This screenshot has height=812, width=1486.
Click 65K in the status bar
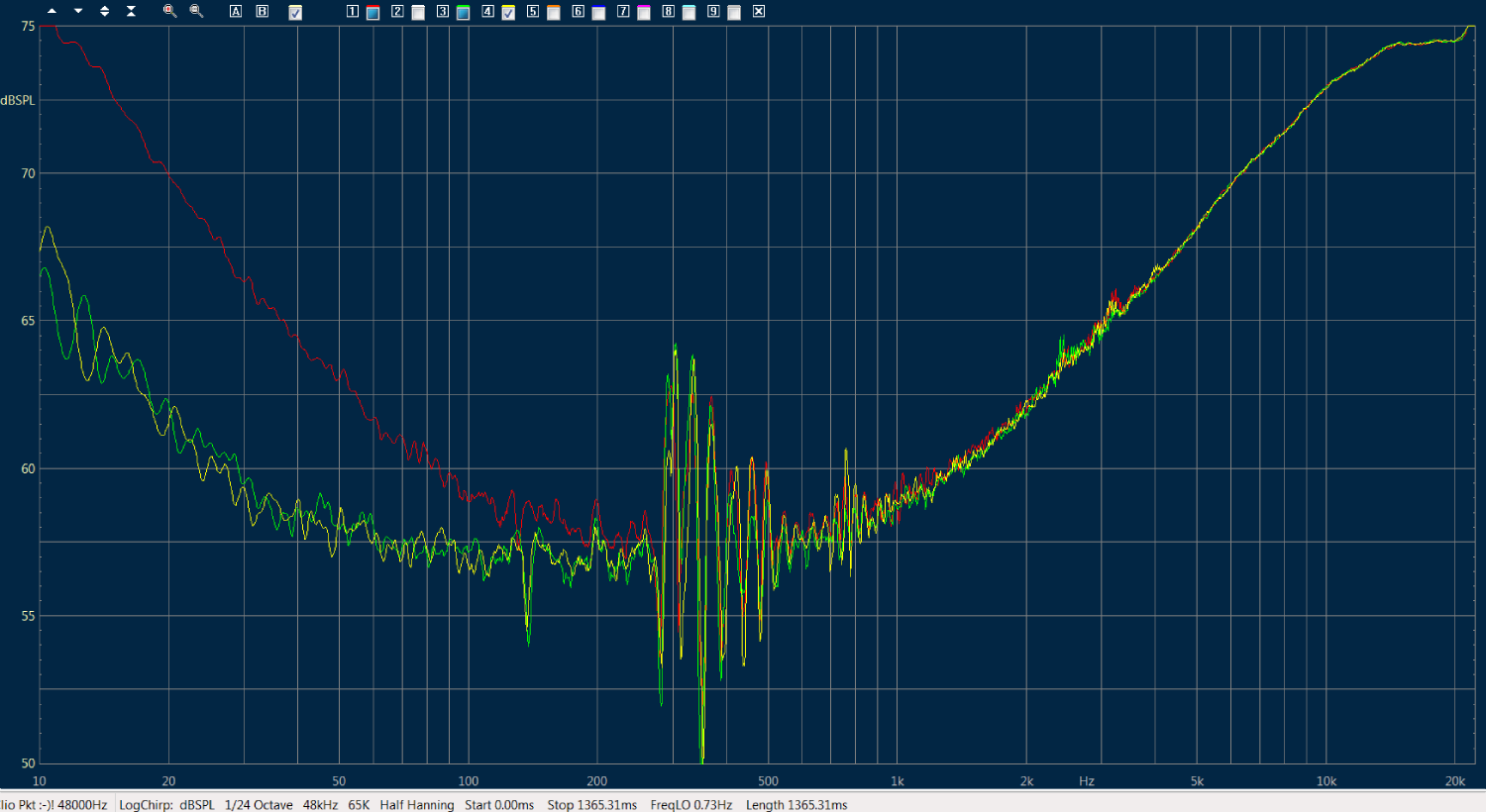point(359,805)
